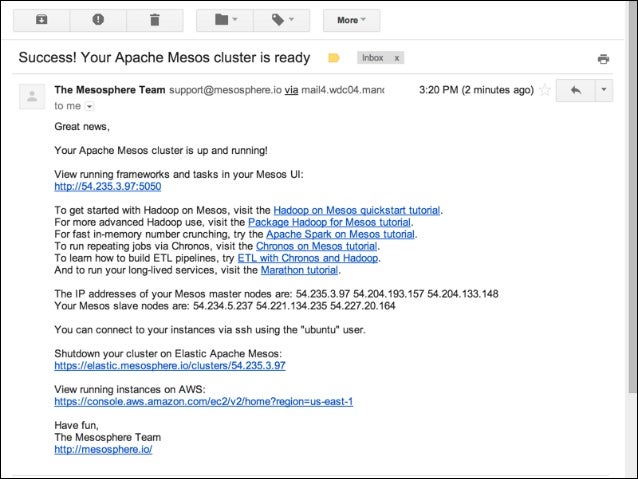Delete the email using the trash icon

click(x=155, y=20)
